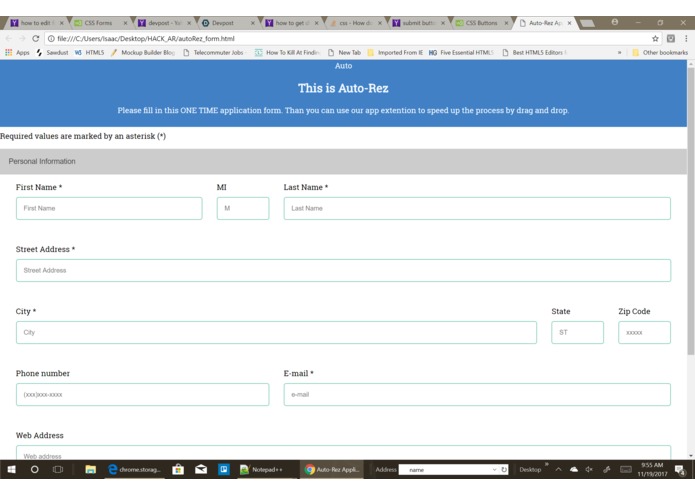Open the Edge chrome.storage taskbar window

pos(135,470)
